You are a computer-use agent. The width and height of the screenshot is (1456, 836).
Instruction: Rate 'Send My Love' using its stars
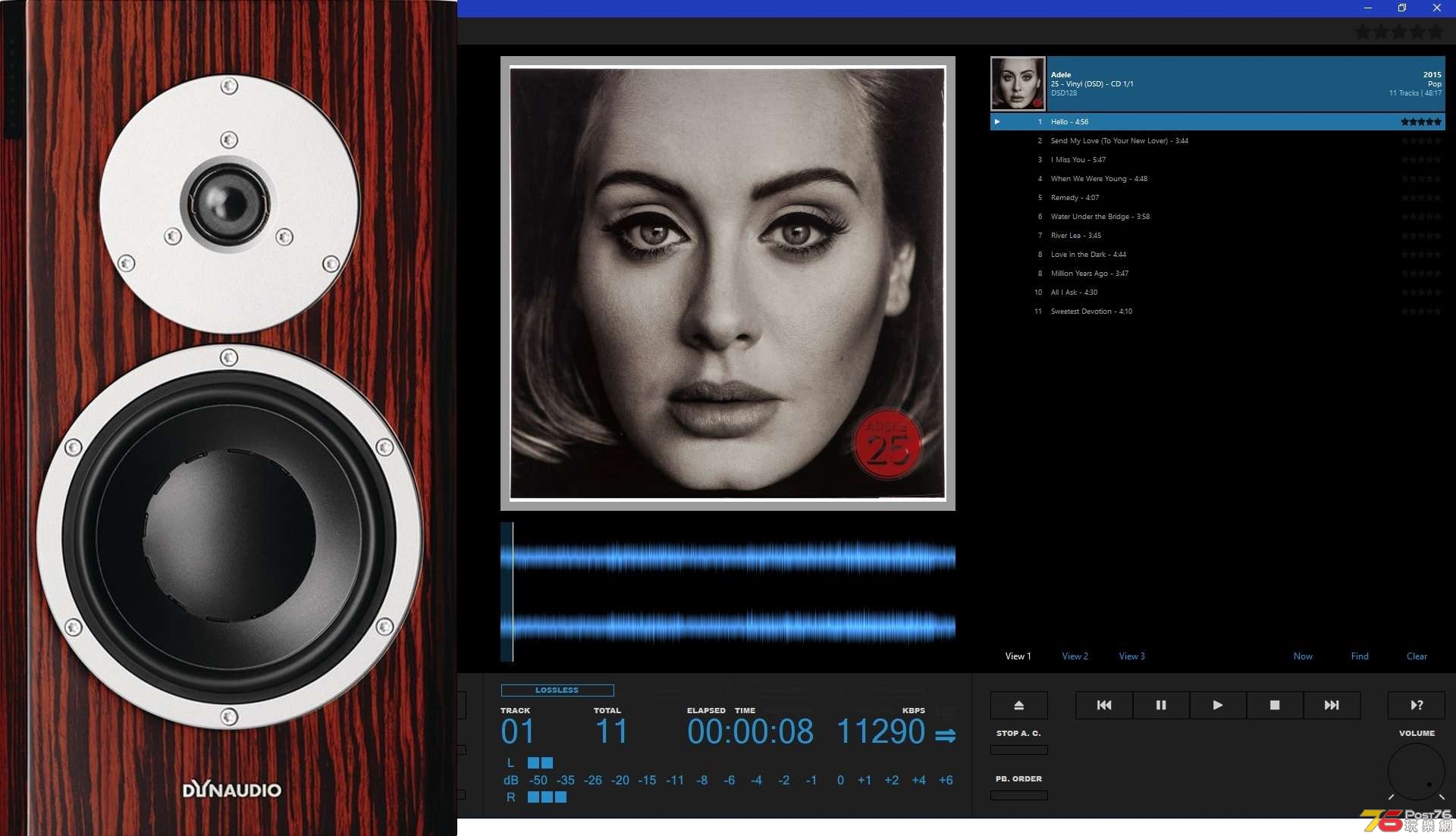[x=1421, y=140]
